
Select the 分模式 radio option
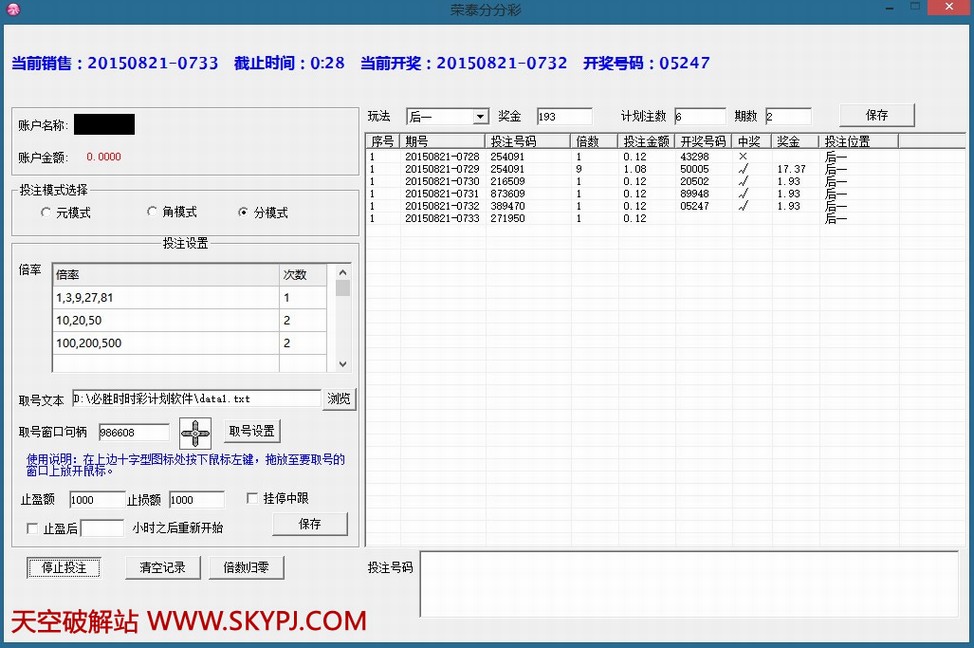[244, 213]
